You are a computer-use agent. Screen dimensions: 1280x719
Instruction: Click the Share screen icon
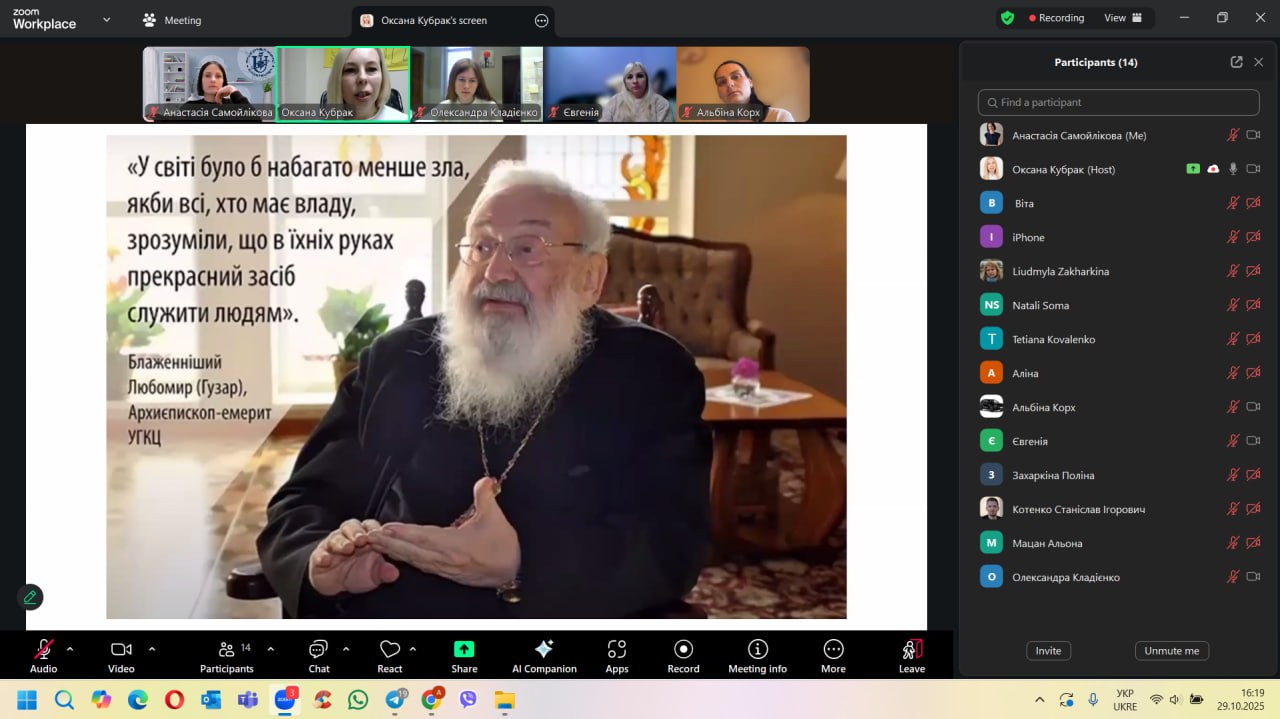click(464, 655)
